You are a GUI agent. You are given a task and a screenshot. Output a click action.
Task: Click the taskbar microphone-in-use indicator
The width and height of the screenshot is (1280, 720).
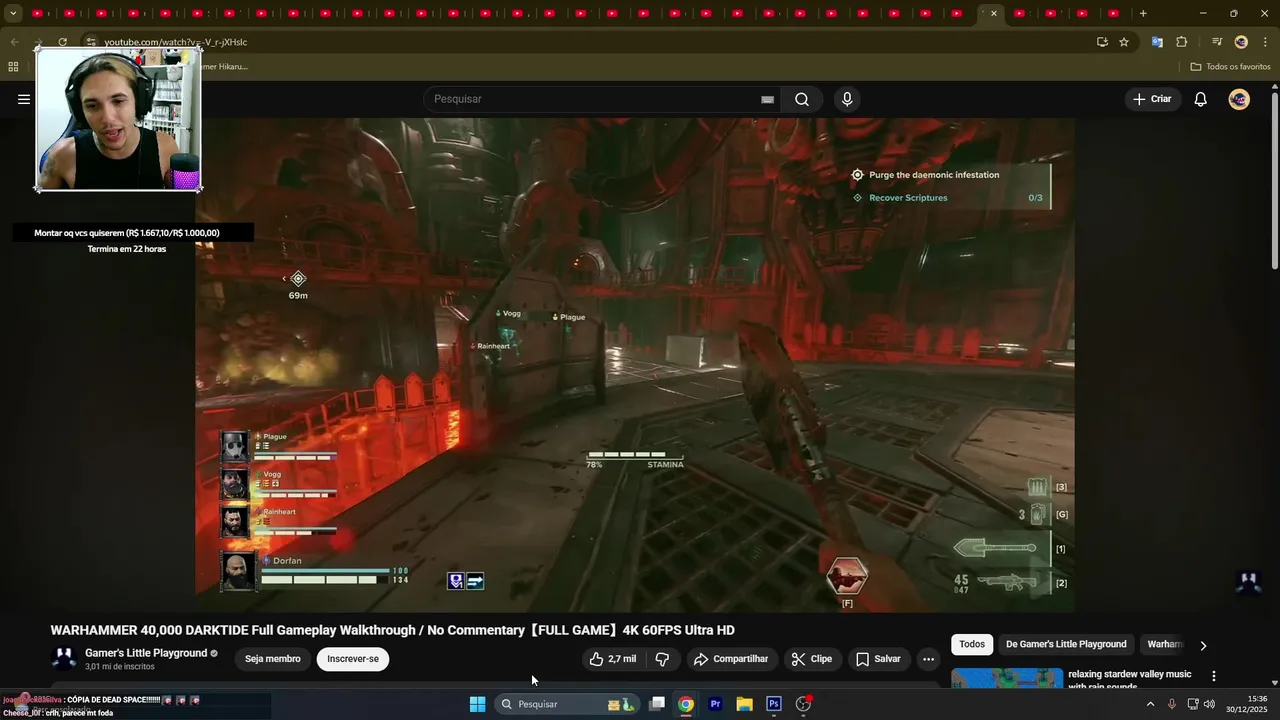[x=1171, y=704]
